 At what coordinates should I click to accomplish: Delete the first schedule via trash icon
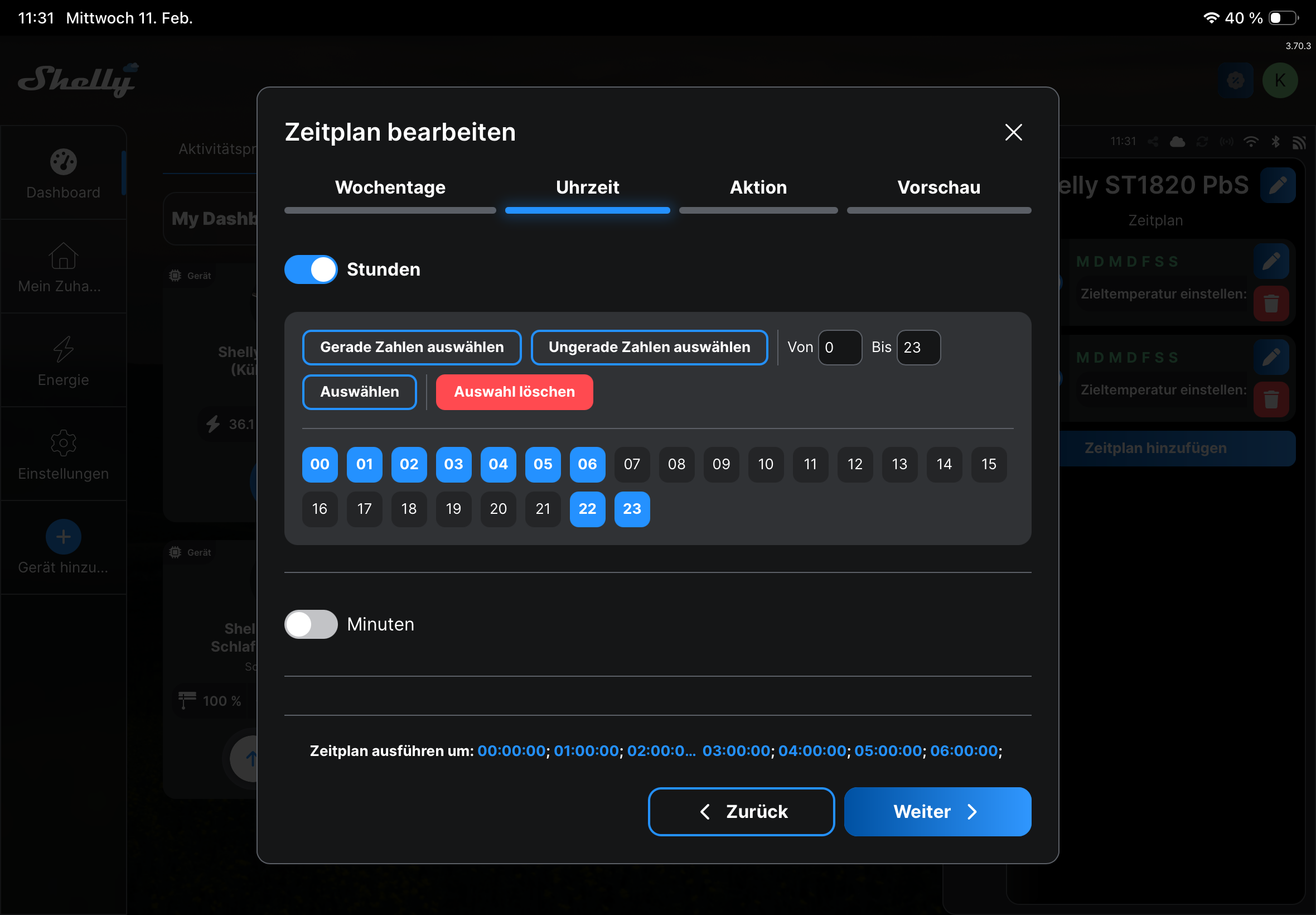point(1270,304)
